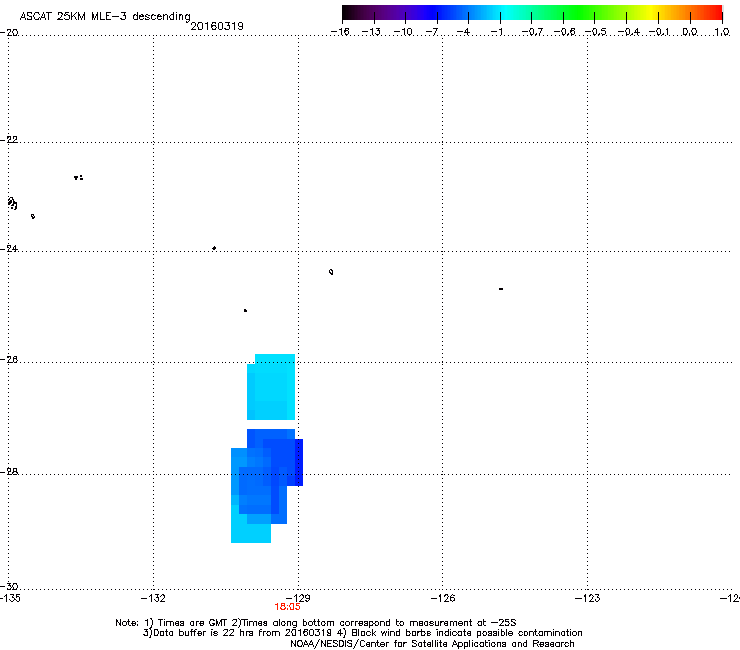
Task: Click the small island outline east of -129
Action: tap(331, 272)
